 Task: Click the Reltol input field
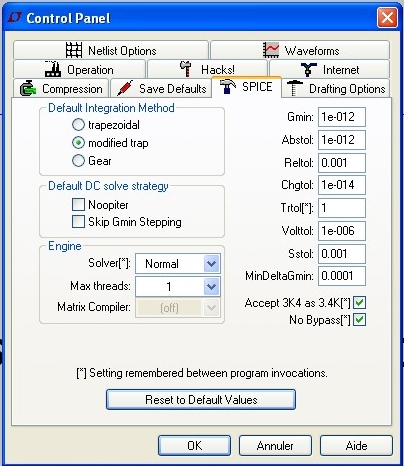coord(342,163)
